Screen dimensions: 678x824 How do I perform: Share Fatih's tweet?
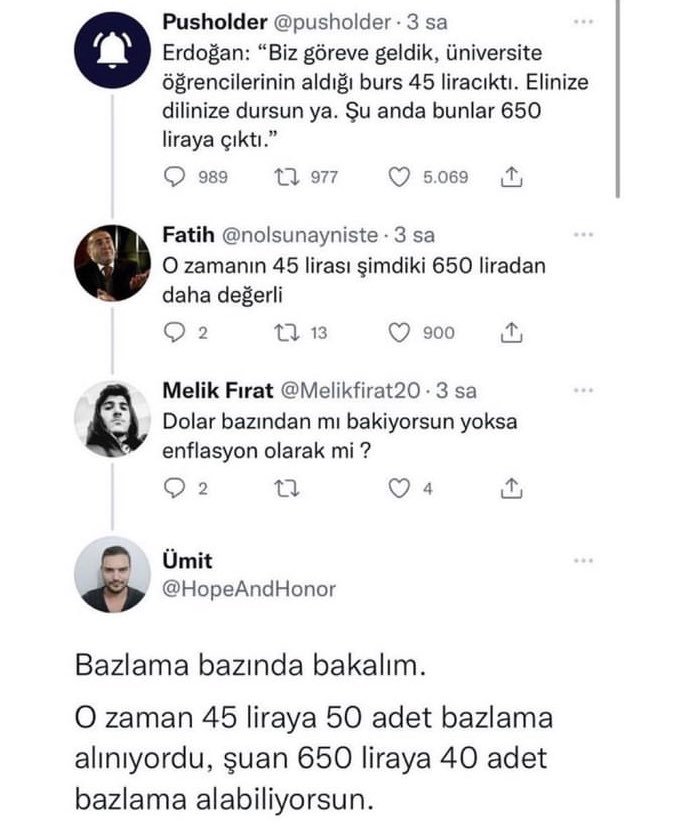(511, 333)
